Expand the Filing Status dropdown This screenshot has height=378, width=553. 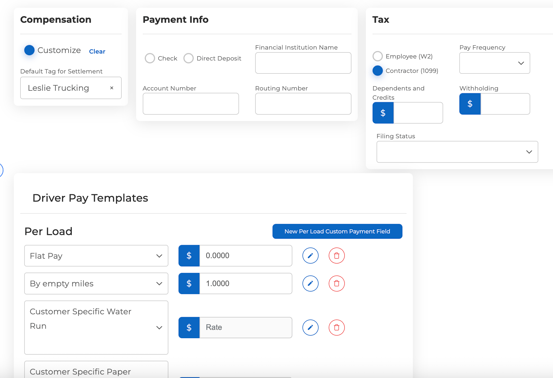(457, 152)
